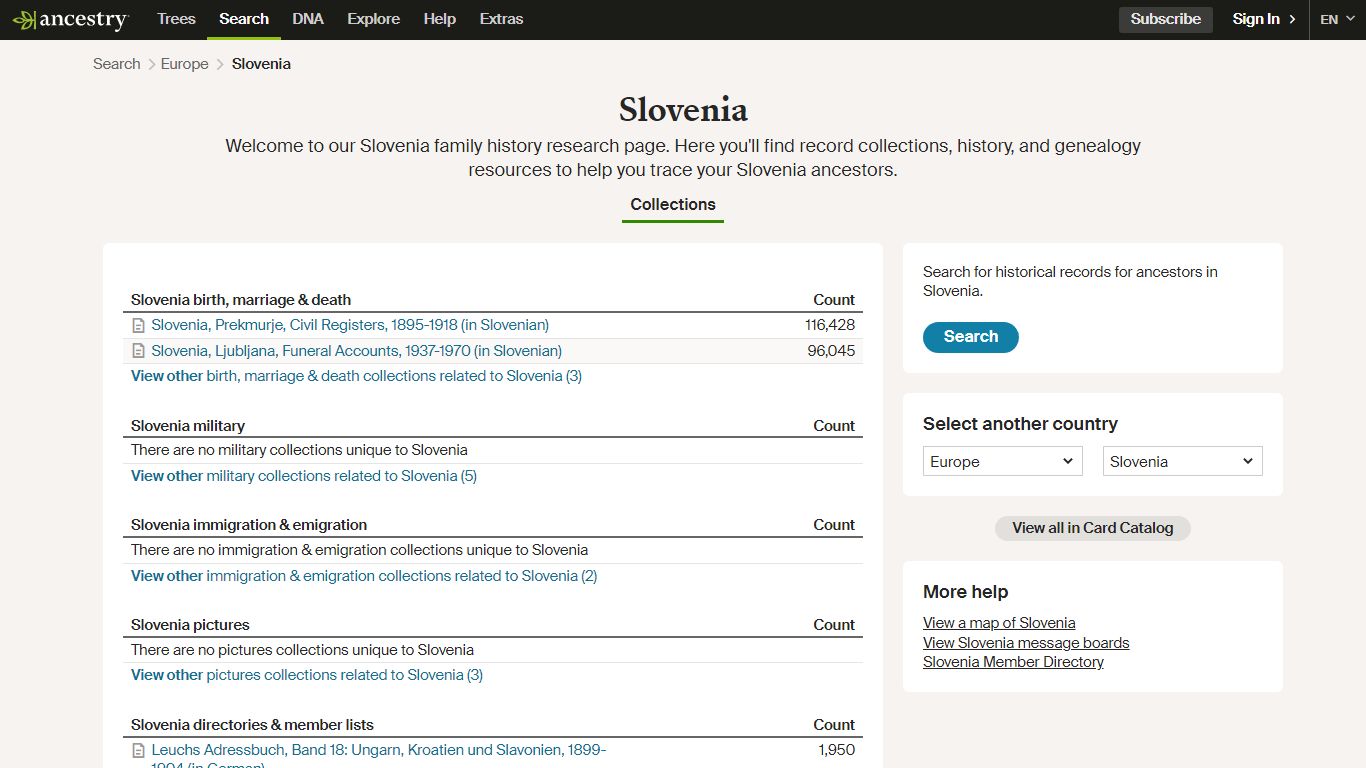Open the EN language dropdown
The height and width of the screenshot is (768, 1366).
[x=1337, y=19]
